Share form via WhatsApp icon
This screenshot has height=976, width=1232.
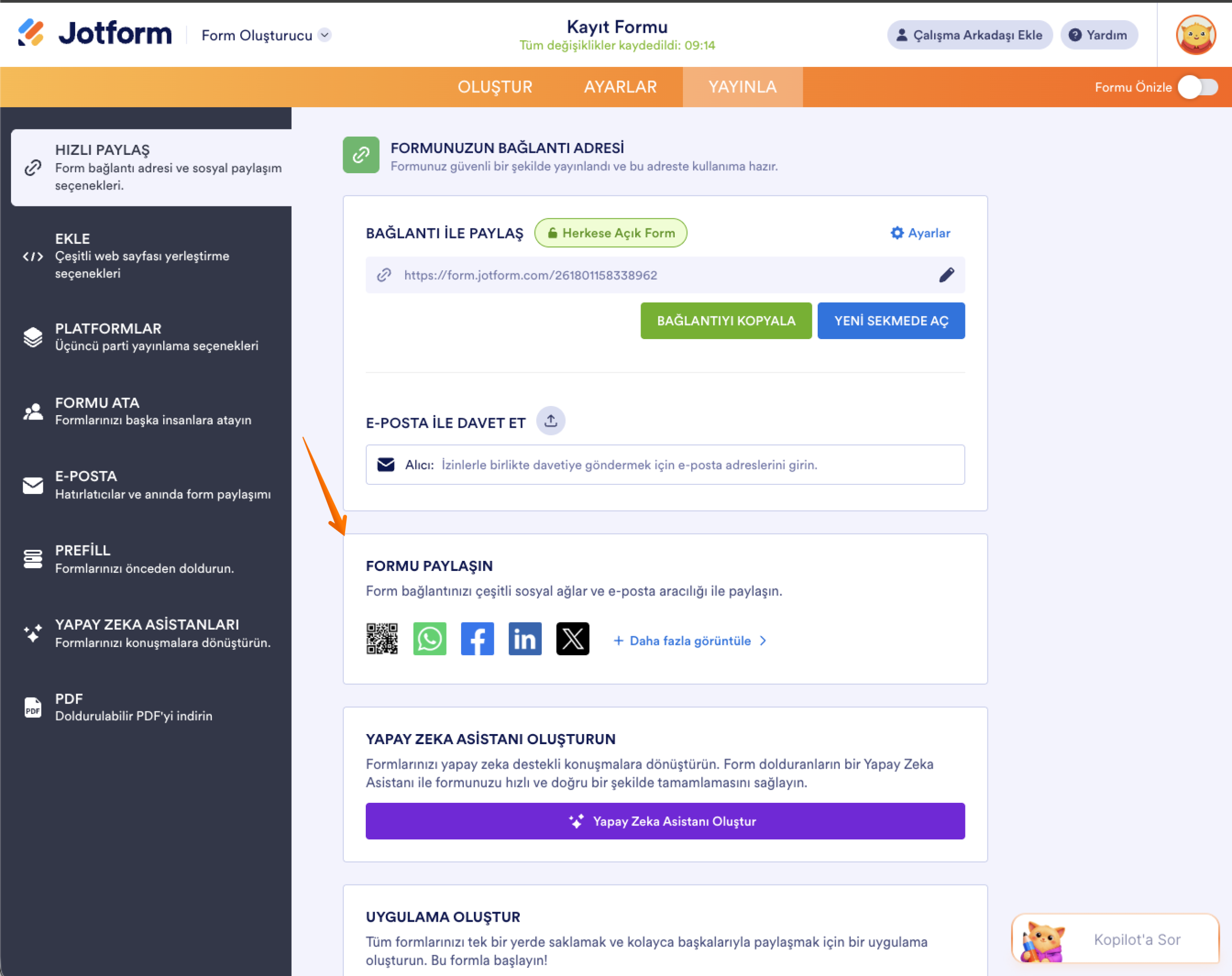point(430,638)
